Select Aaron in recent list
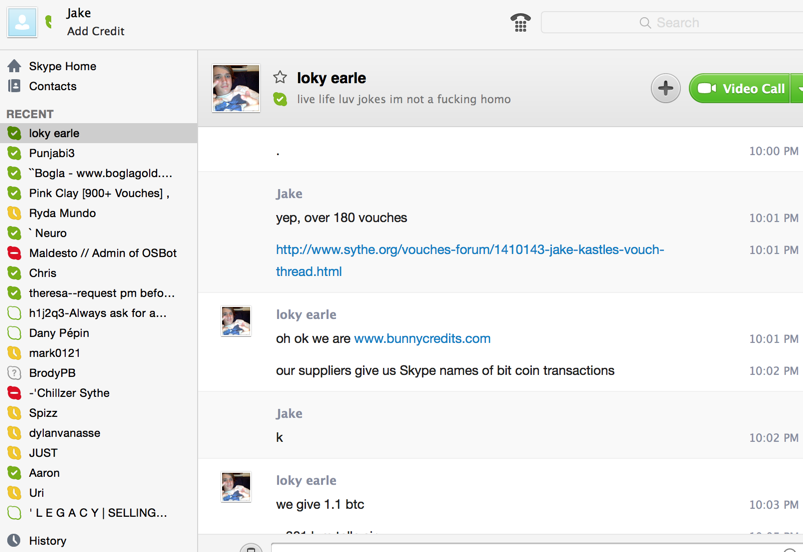Viewport: 803px width, 552px height. [x=98, y=473]
